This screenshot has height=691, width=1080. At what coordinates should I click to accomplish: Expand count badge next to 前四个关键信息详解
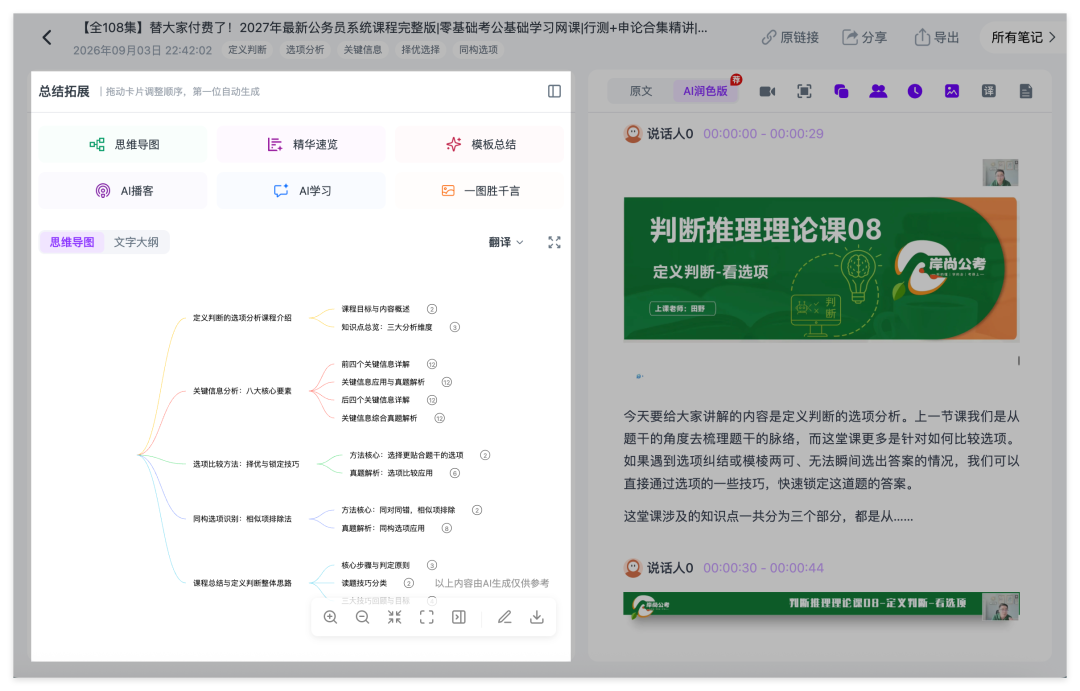click(432, 364)
